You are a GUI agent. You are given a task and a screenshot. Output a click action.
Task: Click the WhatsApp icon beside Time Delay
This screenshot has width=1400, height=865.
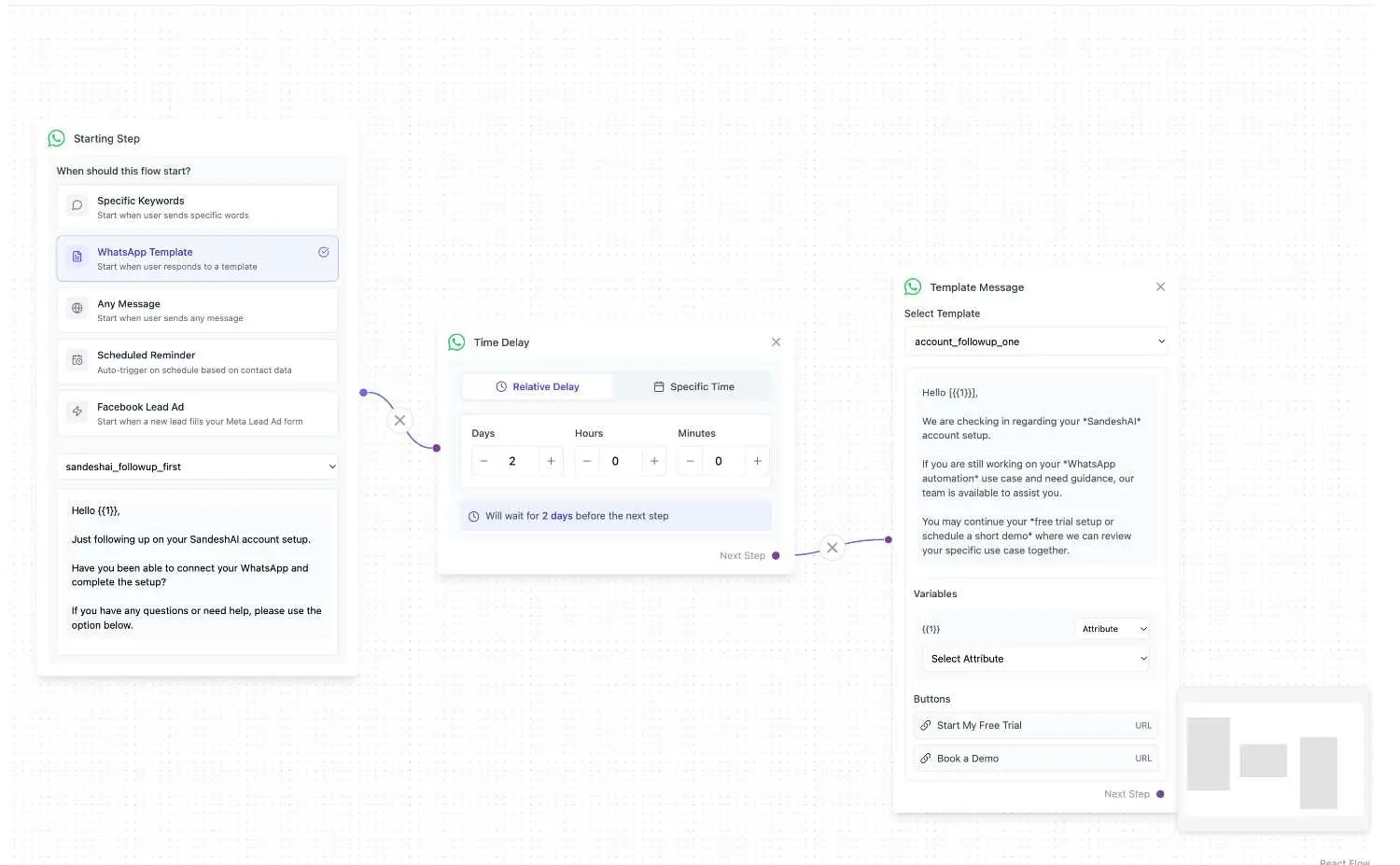456,342
